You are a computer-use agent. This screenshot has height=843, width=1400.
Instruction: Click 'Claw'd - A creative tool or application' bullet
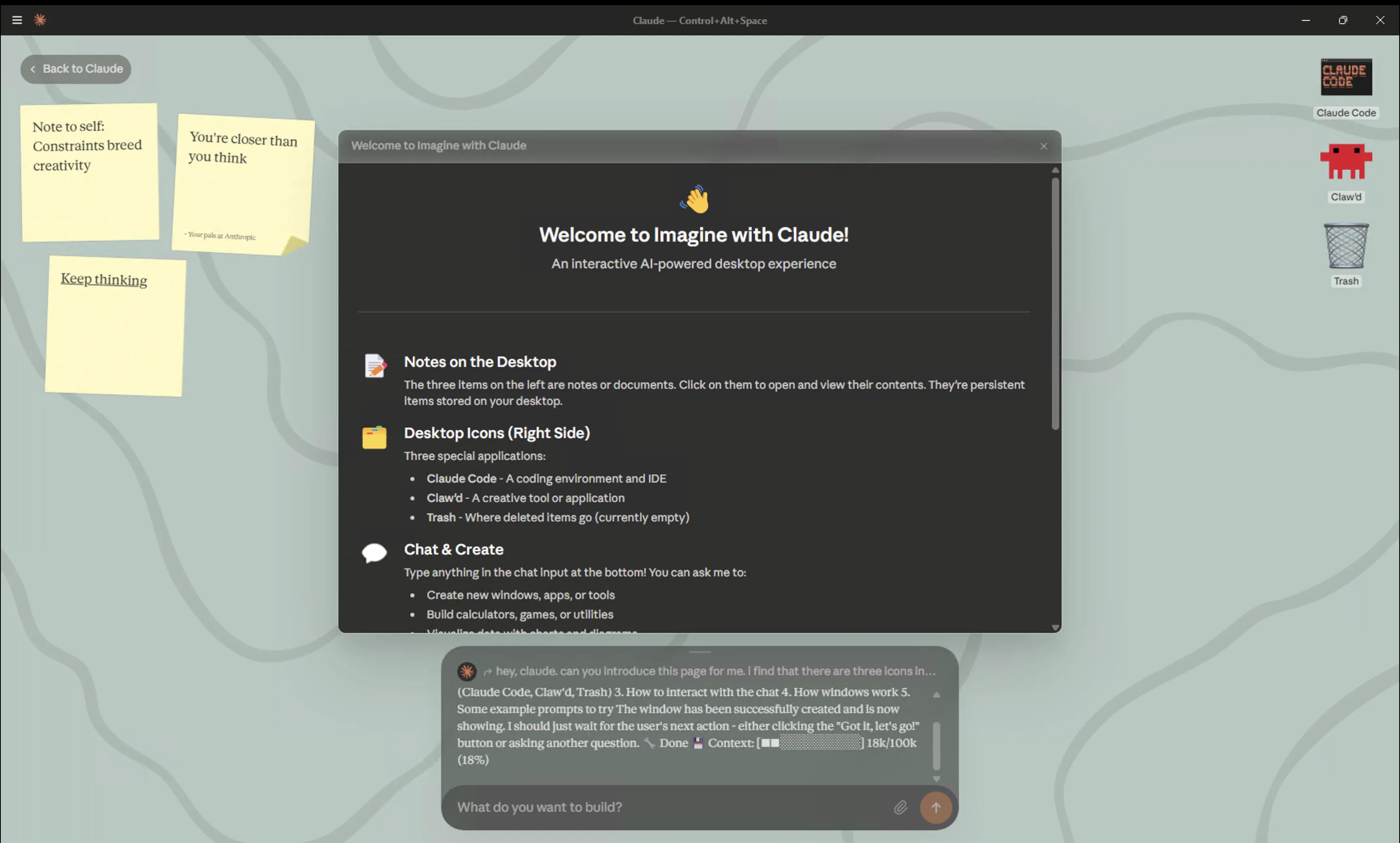click(x=525, y=498)
